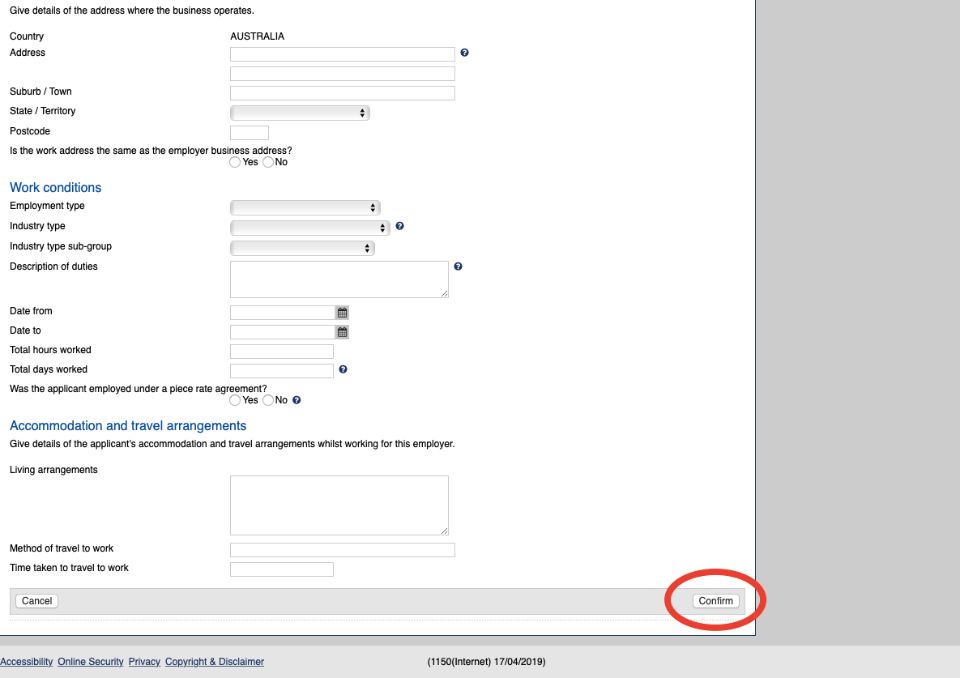Focus the Living arrangements text area
Image resolution: width=960 pixels, height=678 pixels.
339,505
